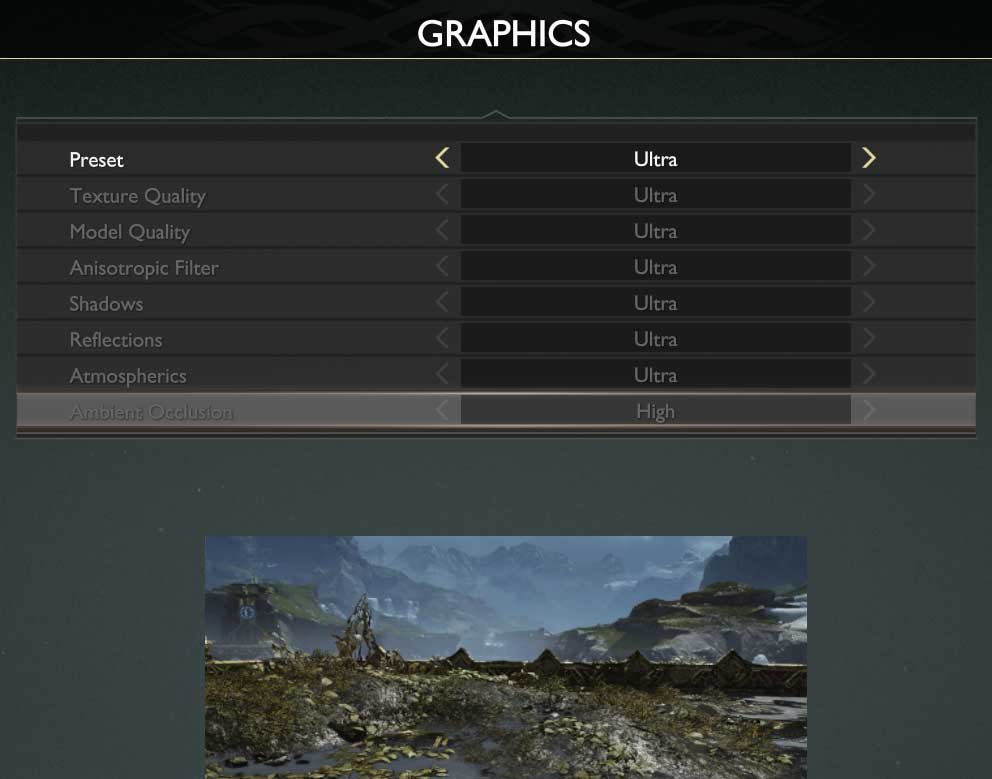Screen dimensions: 992x779
Task: Tap the right arrow for Atmospherics
Action: (x=868, y=375)
